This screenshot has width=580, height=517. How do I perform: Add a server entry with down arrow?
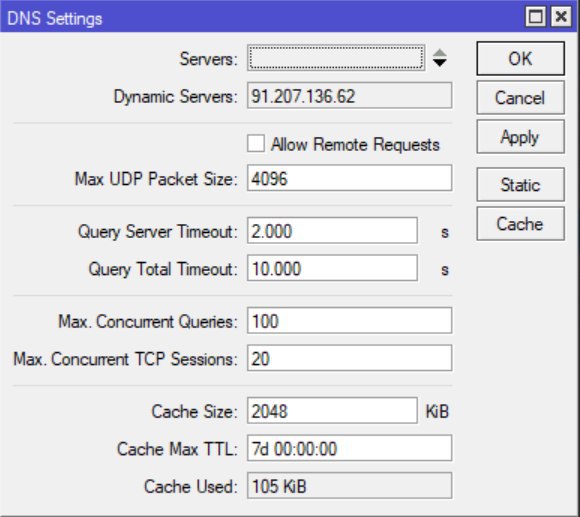coord(440,63)
